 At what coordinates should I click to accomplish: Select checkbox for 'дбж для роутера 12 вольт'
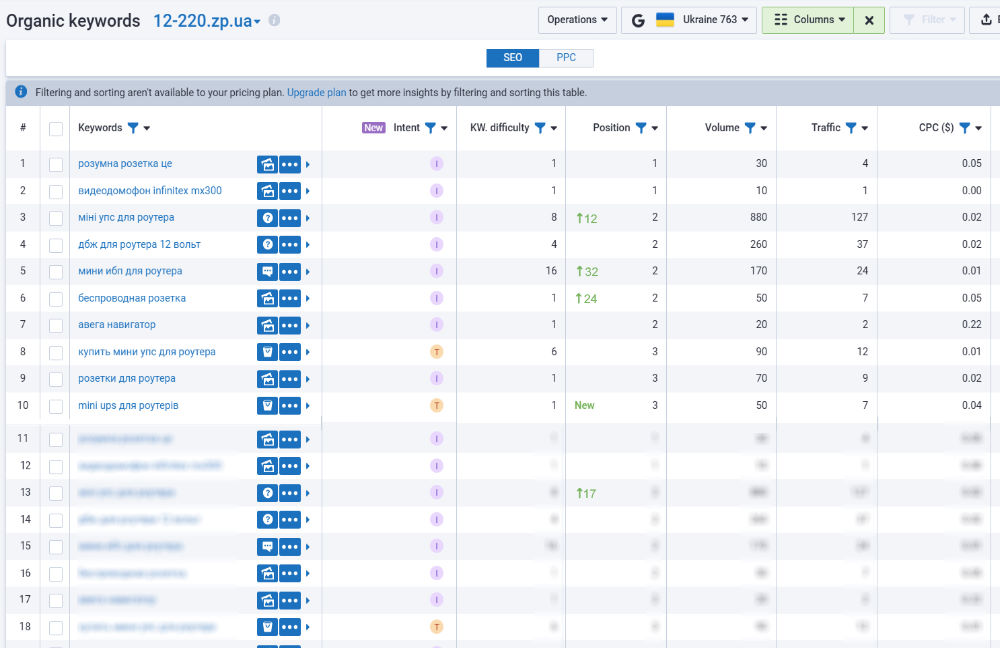pyautogui.click(x=56, y=245)
